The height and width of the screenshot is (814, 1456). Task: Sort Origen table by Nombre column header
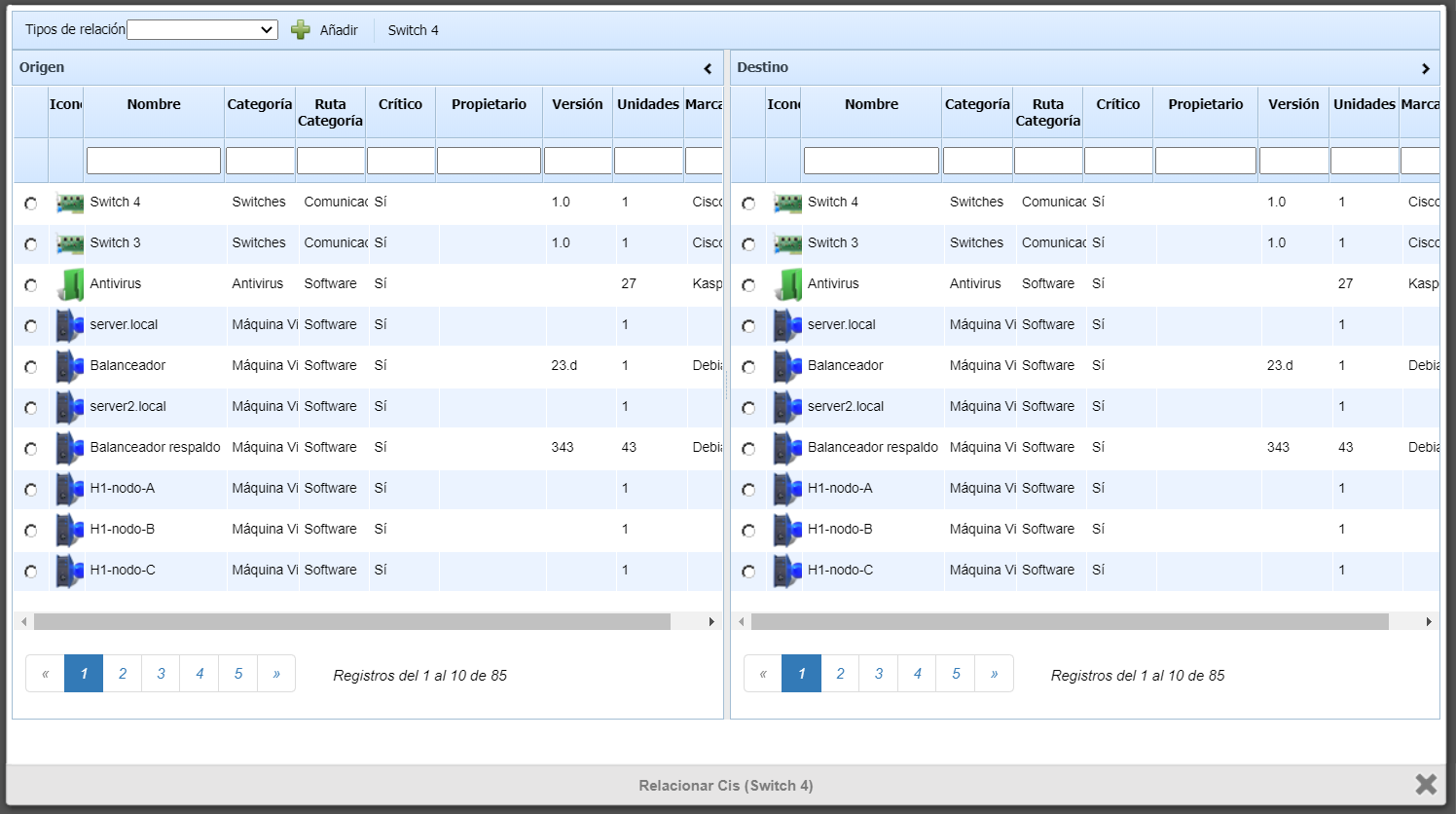click(x=154, y=104)
